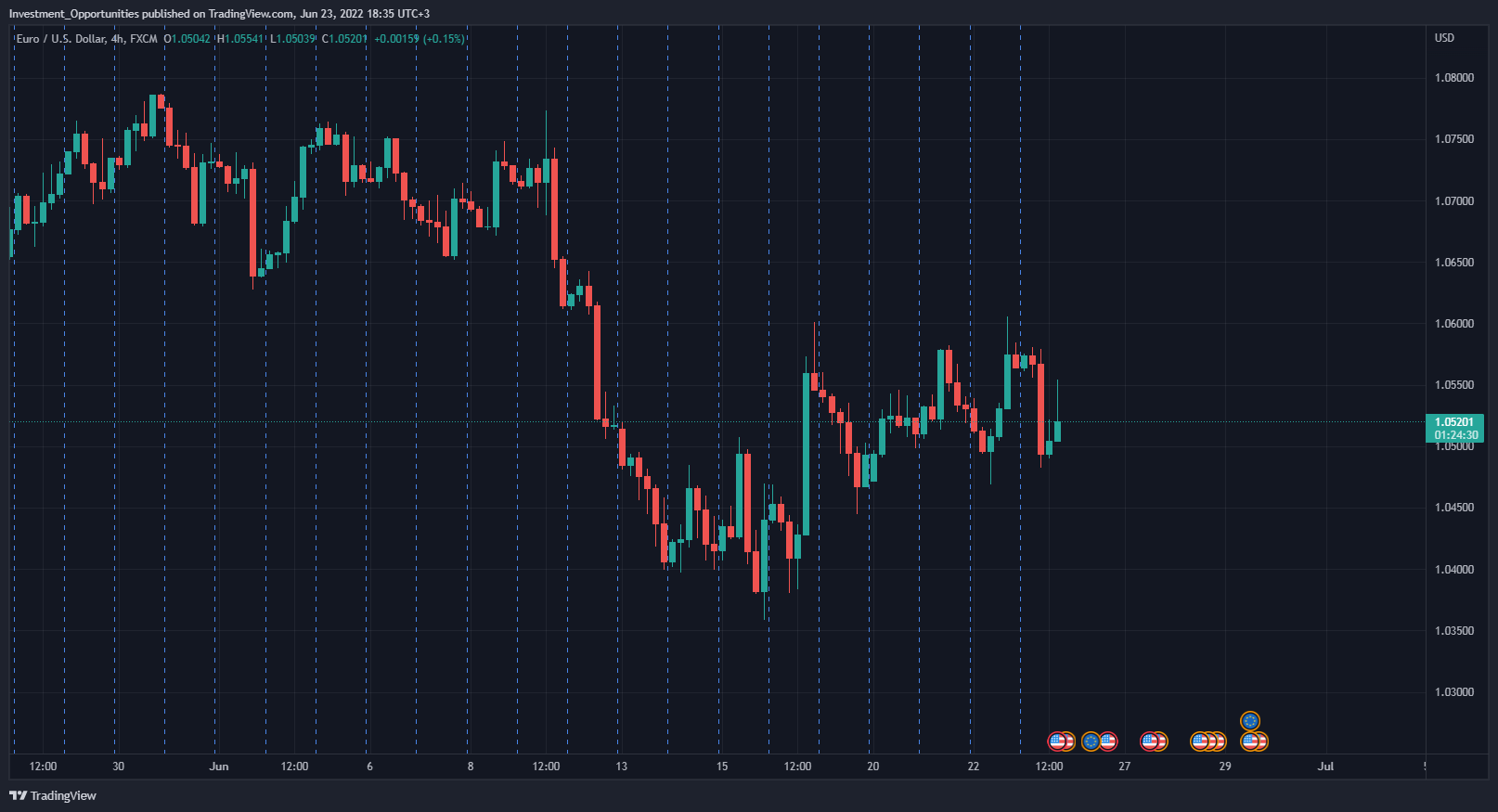Click the 29 date label on the time axis
Image resolution: width=1498 pixels, height=812 pixels.
(1225, 767)
